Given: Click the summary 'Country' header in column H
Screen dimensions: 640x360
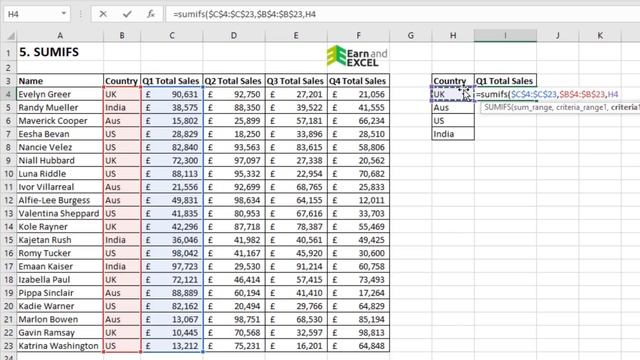Looking at the screenshot, I should (x=453, y=81).
